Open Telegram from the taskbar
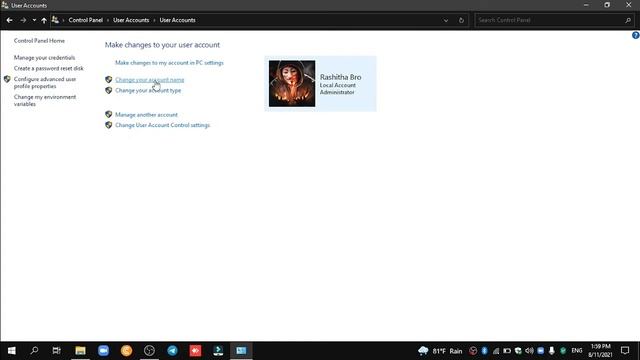This screenshot has height=360, width=640. pos(172,351)
